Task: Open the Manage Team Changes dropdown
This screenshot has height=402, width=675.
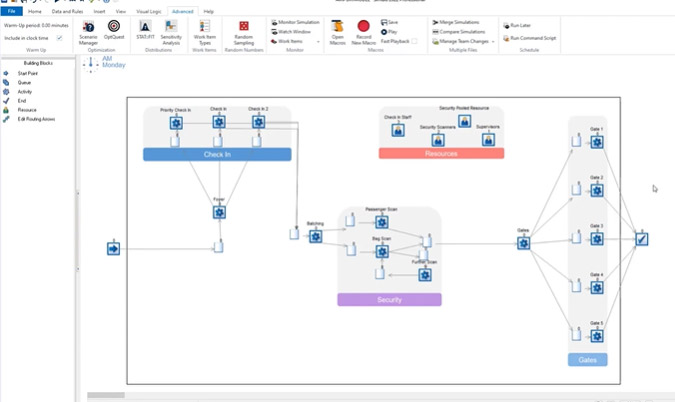Action: [x=492, y=41]
